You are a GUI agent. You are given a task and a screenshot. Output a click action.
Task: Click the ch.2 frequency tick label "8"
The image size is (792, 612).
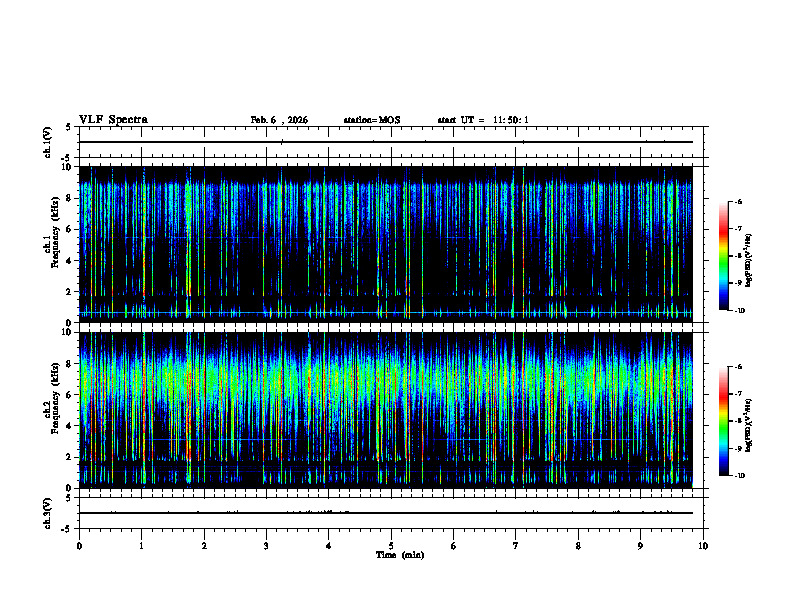pos(70,364)
